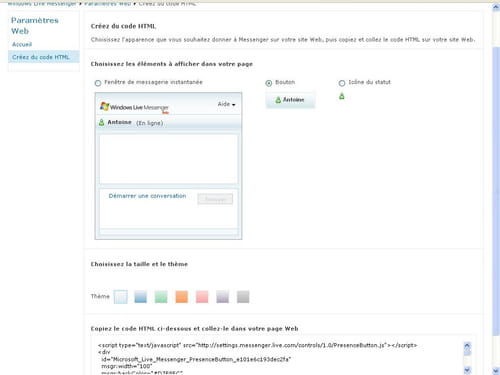Choose the orange theme swatch
The width and height of the screenshot is (500, 375).
[182, 297]
